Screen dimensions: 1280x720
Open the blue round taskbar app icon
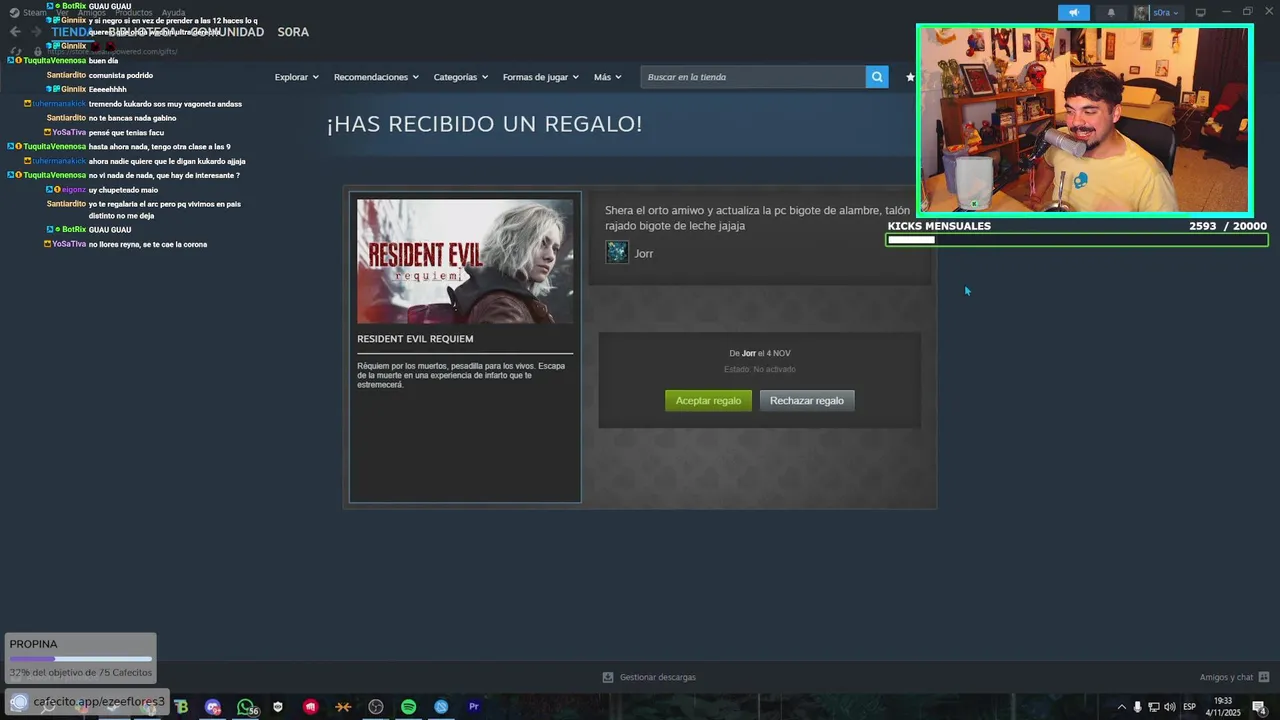[x=441, y=707]
